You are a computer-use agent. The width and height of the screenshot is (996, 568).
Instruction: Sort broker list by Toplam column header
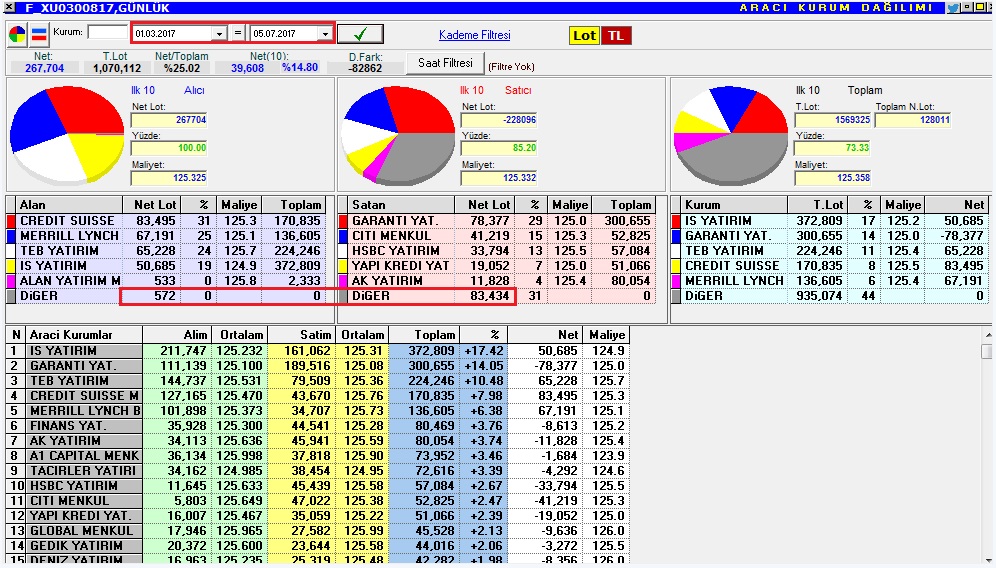click(424, 334)
